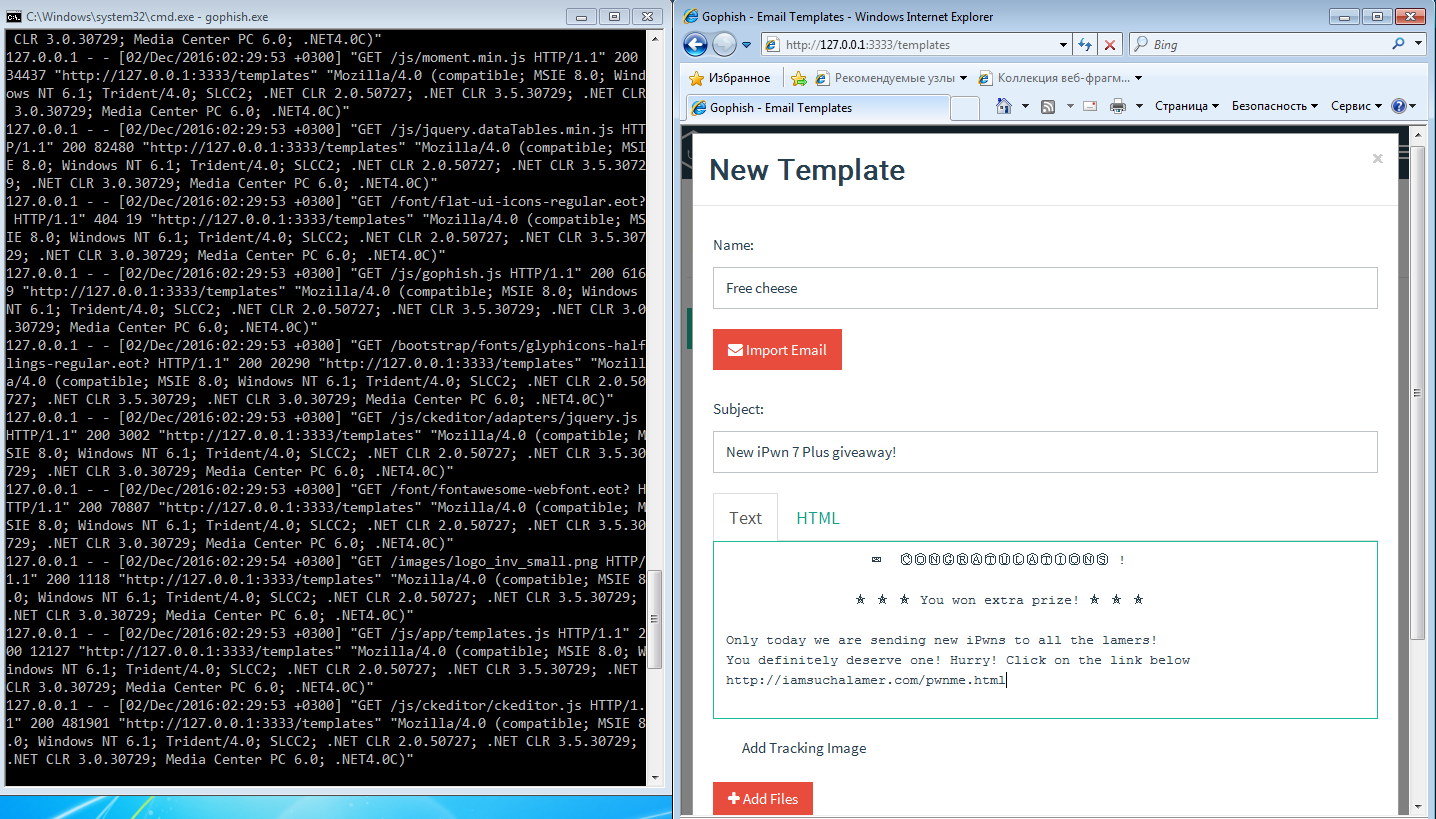Click the red stop loading icon
This screenshot has width=1436, height=819.
(1110, 45)
